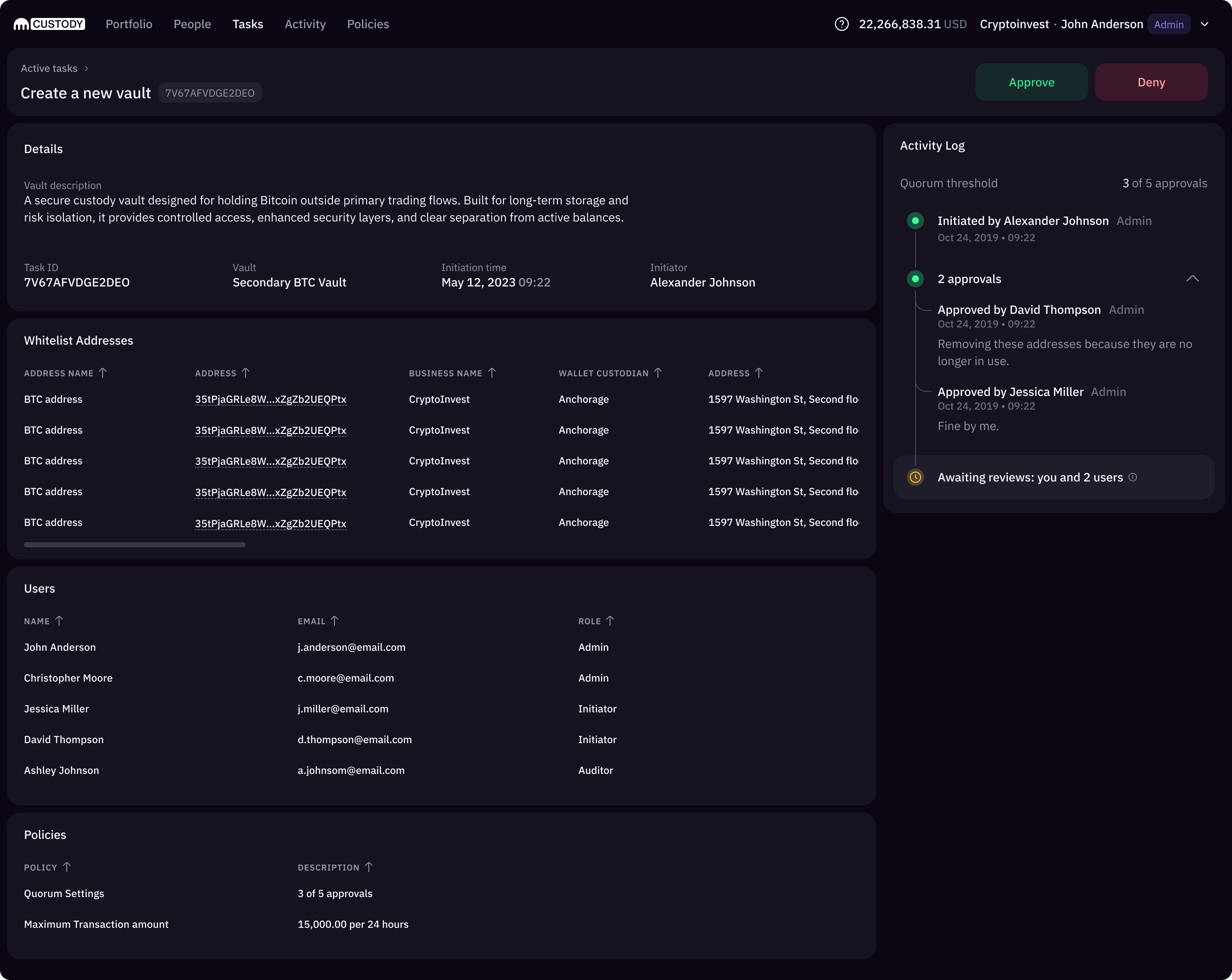Image resolution: width=1232 pixels, height=980 pixels.
Task: Open the Policies navigation tab
Action: click(368, 24)
